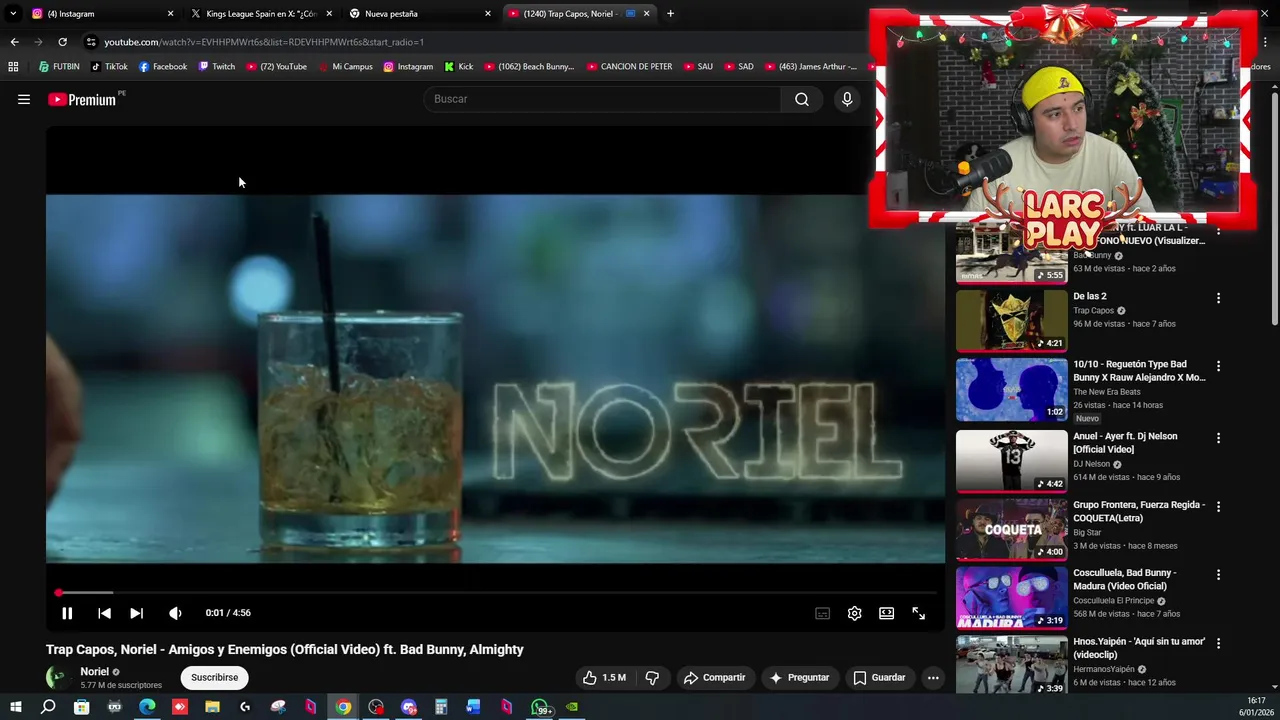
Task: View site information icon in address bar
Action: [91, 42]
